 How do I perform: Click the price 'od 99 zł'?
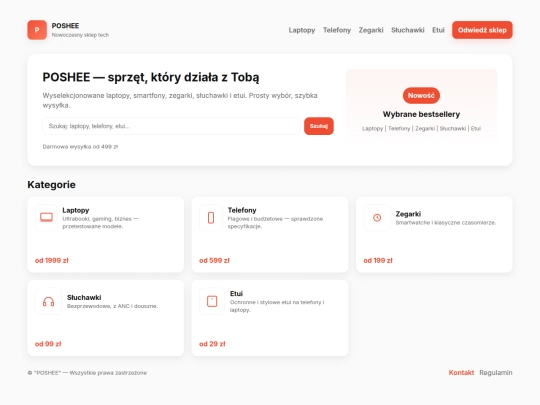pos(48,344)
